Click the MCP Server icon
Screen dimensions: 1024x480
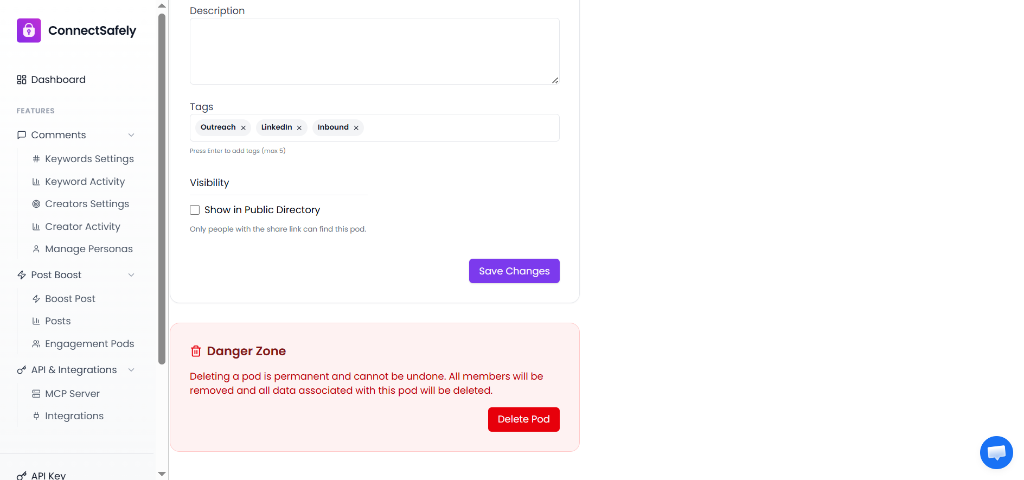36,394
